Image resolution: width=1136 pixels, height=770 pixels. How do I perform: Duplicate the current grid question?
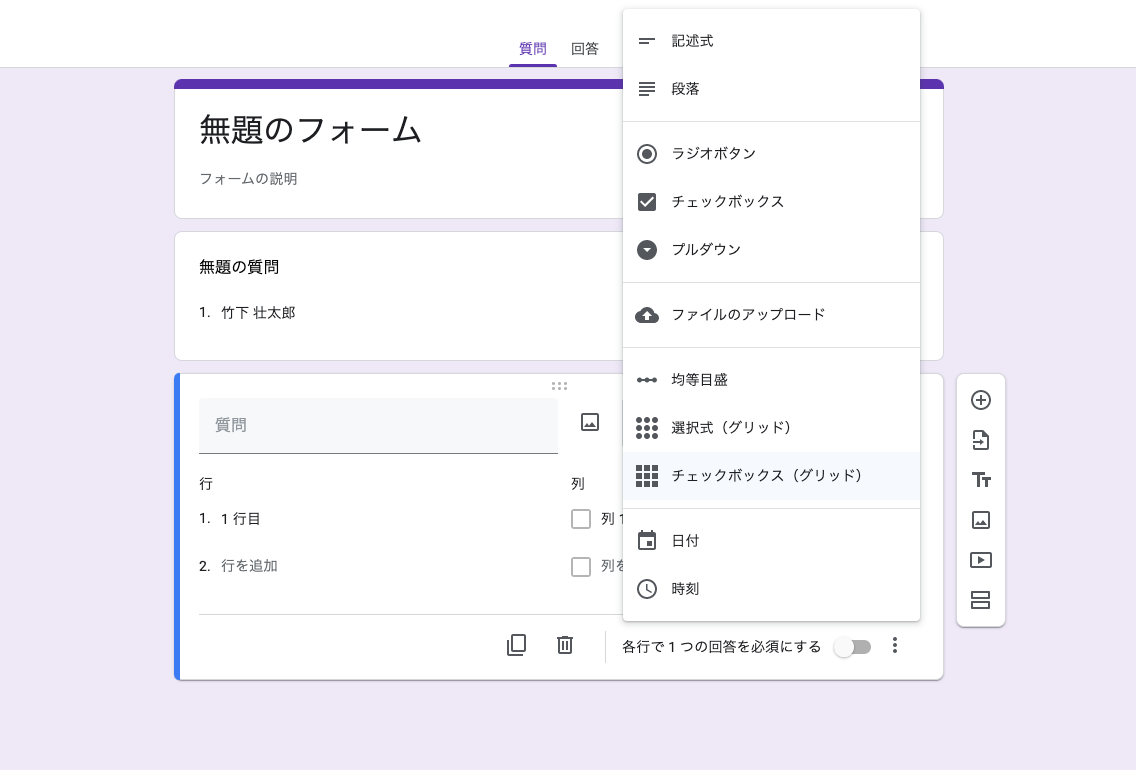coord(517,645)
